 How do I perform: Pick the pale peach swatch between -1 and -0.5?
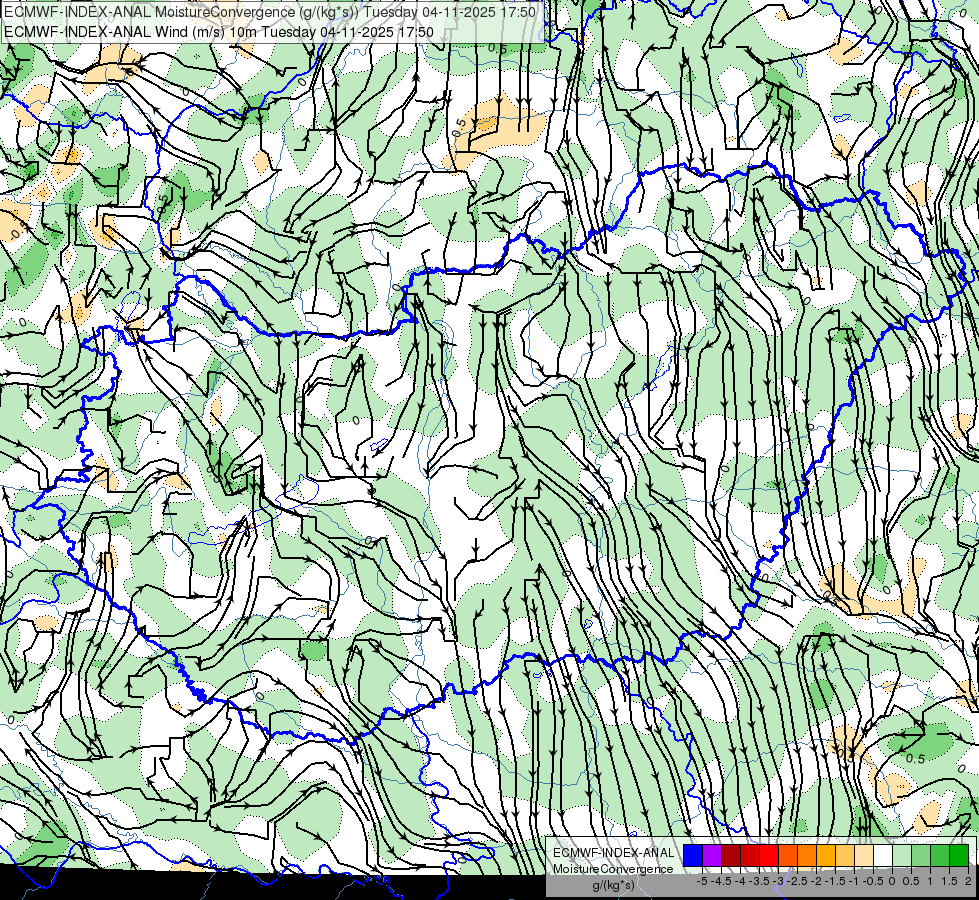click(x=864, y=855)
